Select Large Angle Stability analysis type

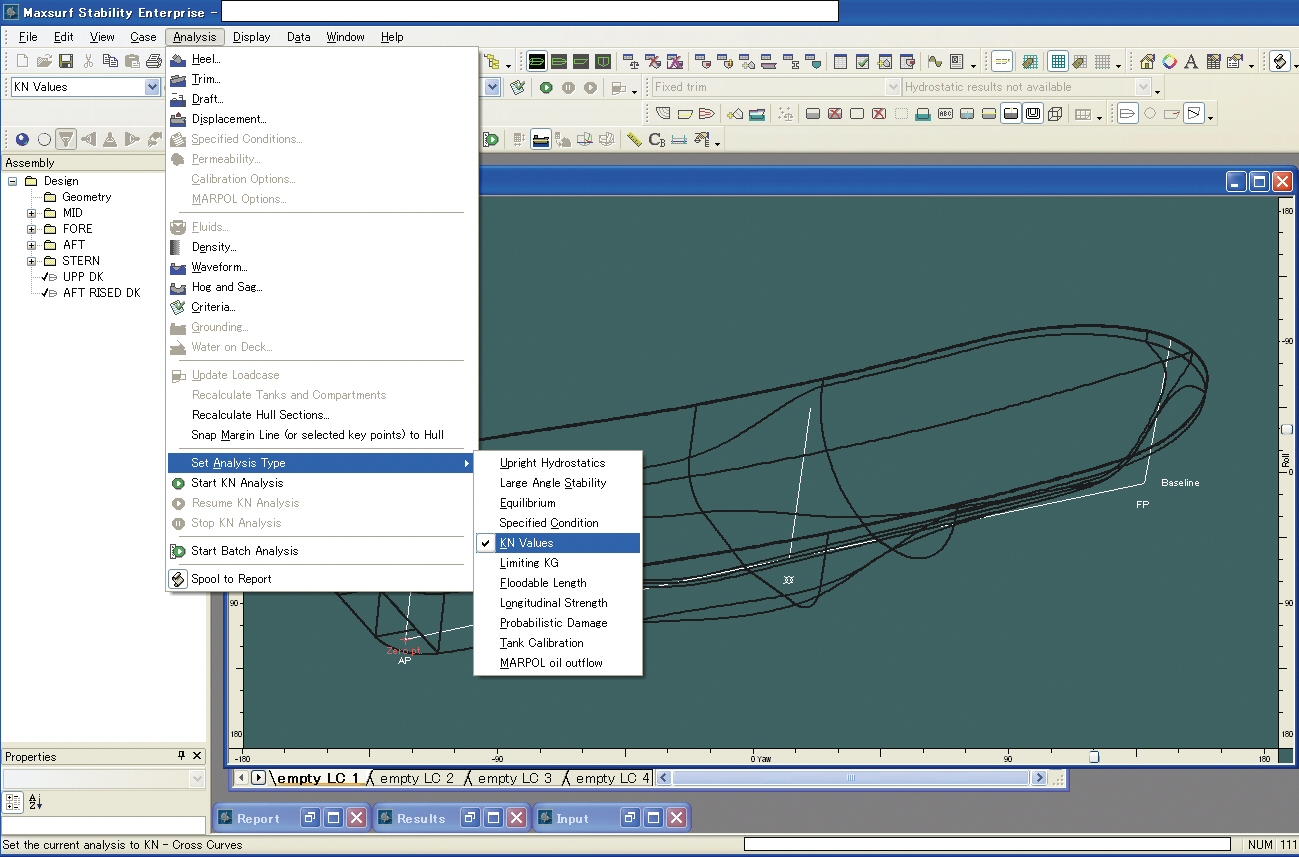[553, 483]
